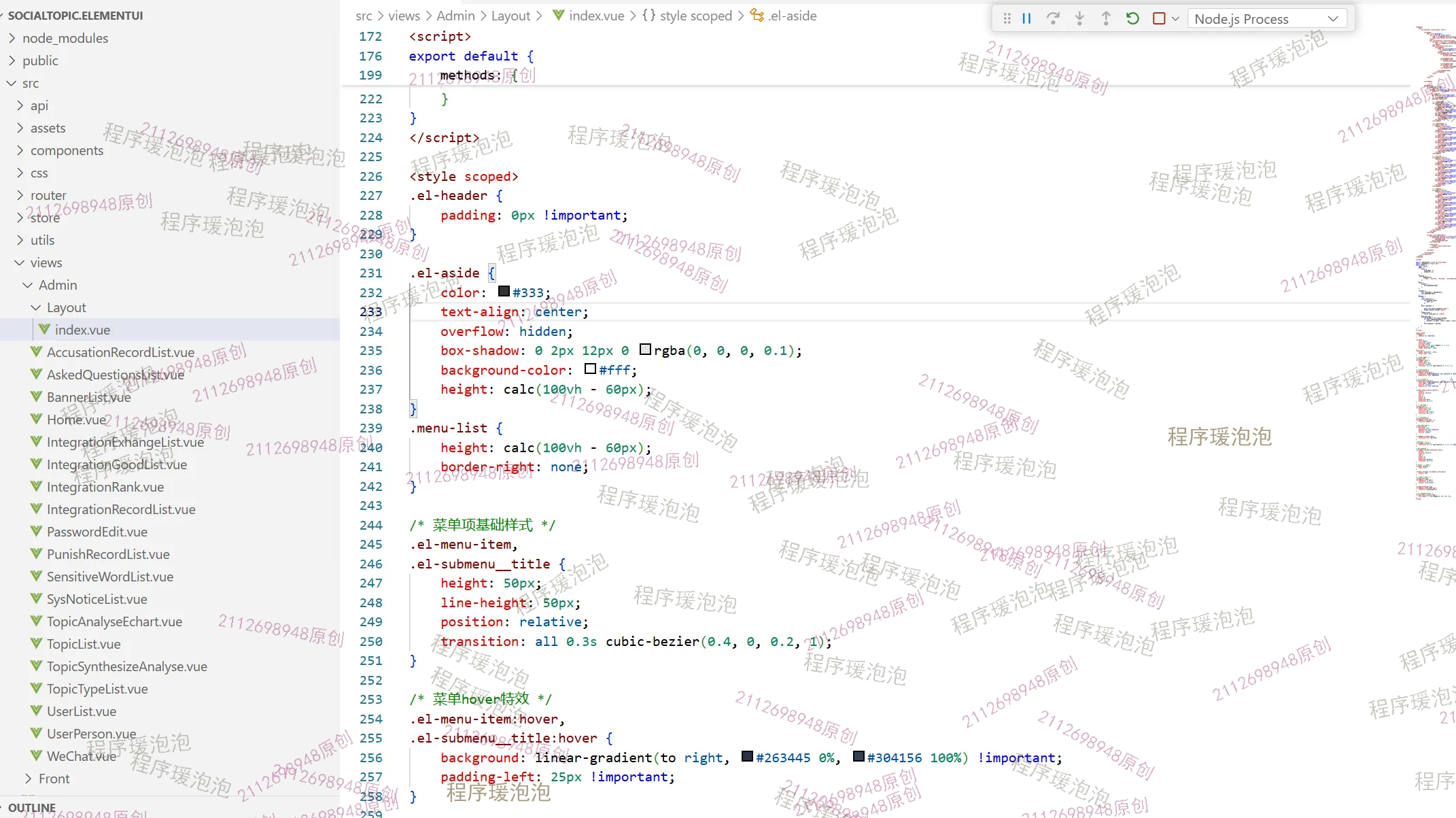Grab the debug toolbar drag handle
Image resolution: width=1456 pixels, height=818 pixels.
[x=1007, y=19]
